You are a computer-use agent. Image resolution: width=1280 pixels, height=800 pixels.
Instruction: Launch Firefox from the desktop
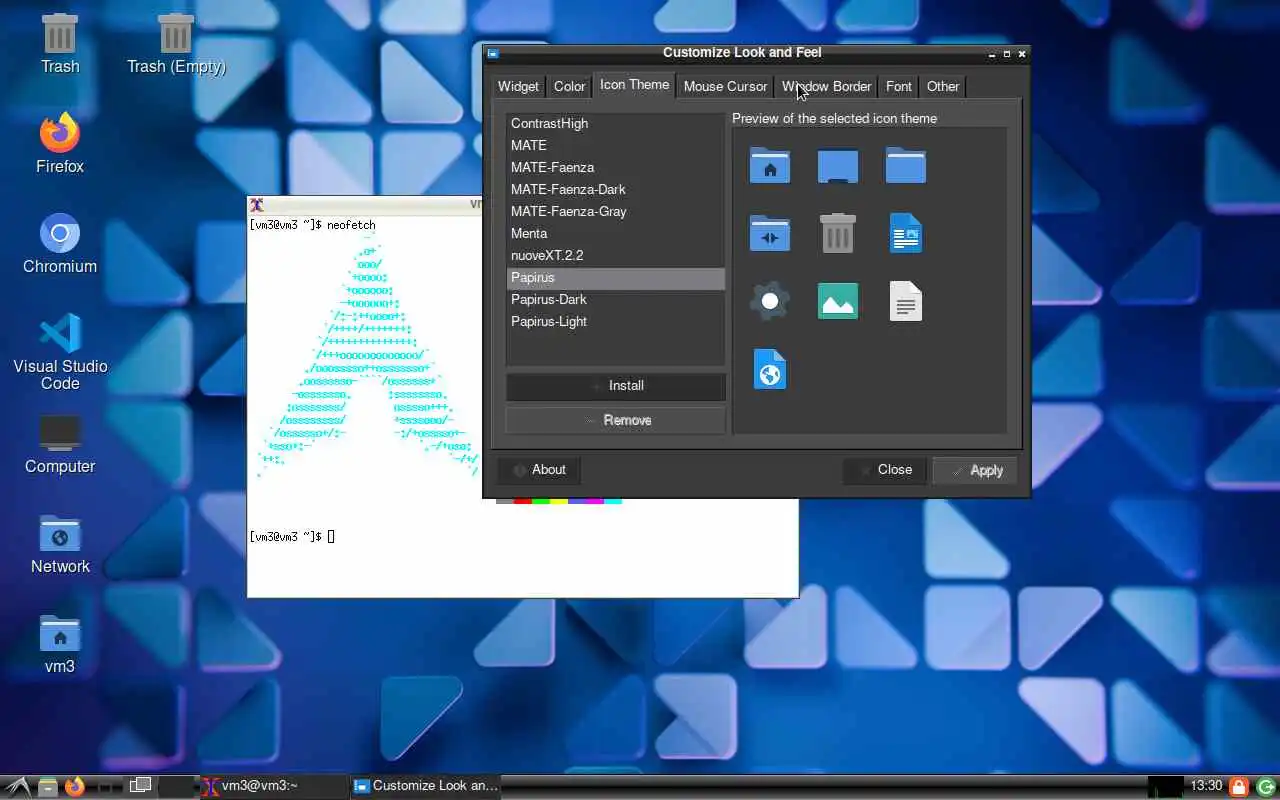(60, 143)
